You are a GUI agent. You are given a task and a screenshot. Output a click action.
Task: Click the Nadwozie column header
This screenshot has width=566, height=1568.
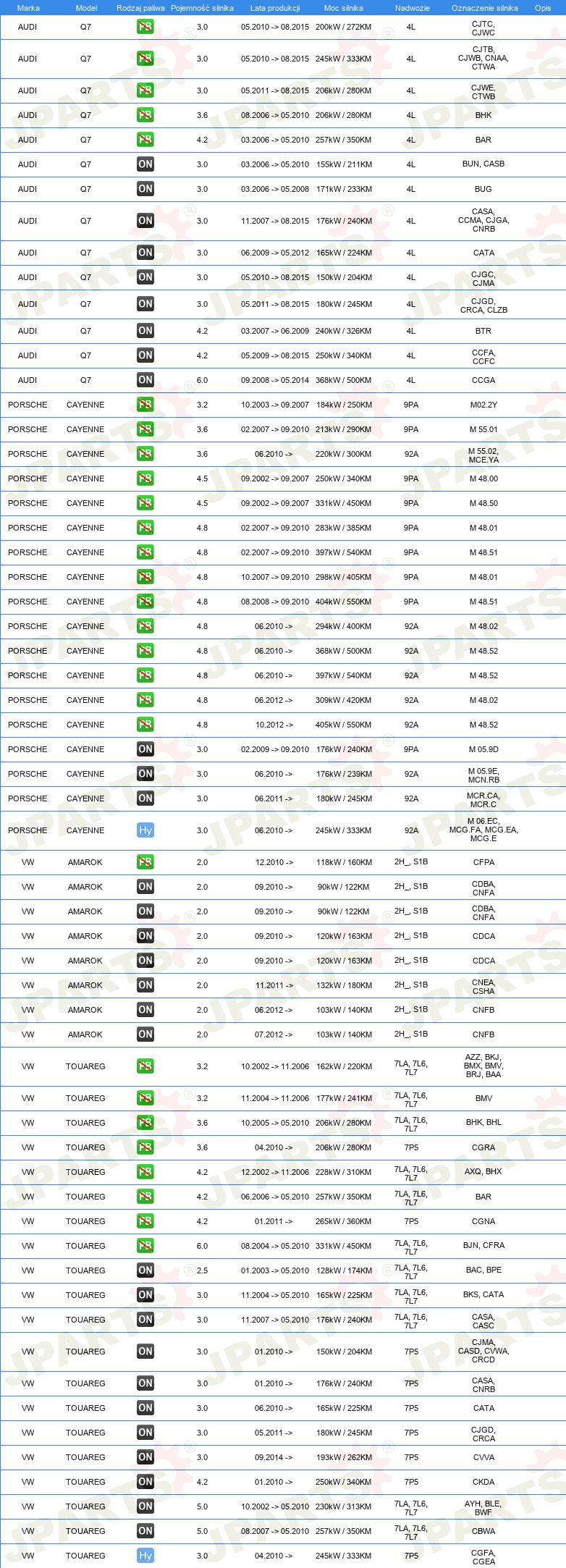click(412, 8)
